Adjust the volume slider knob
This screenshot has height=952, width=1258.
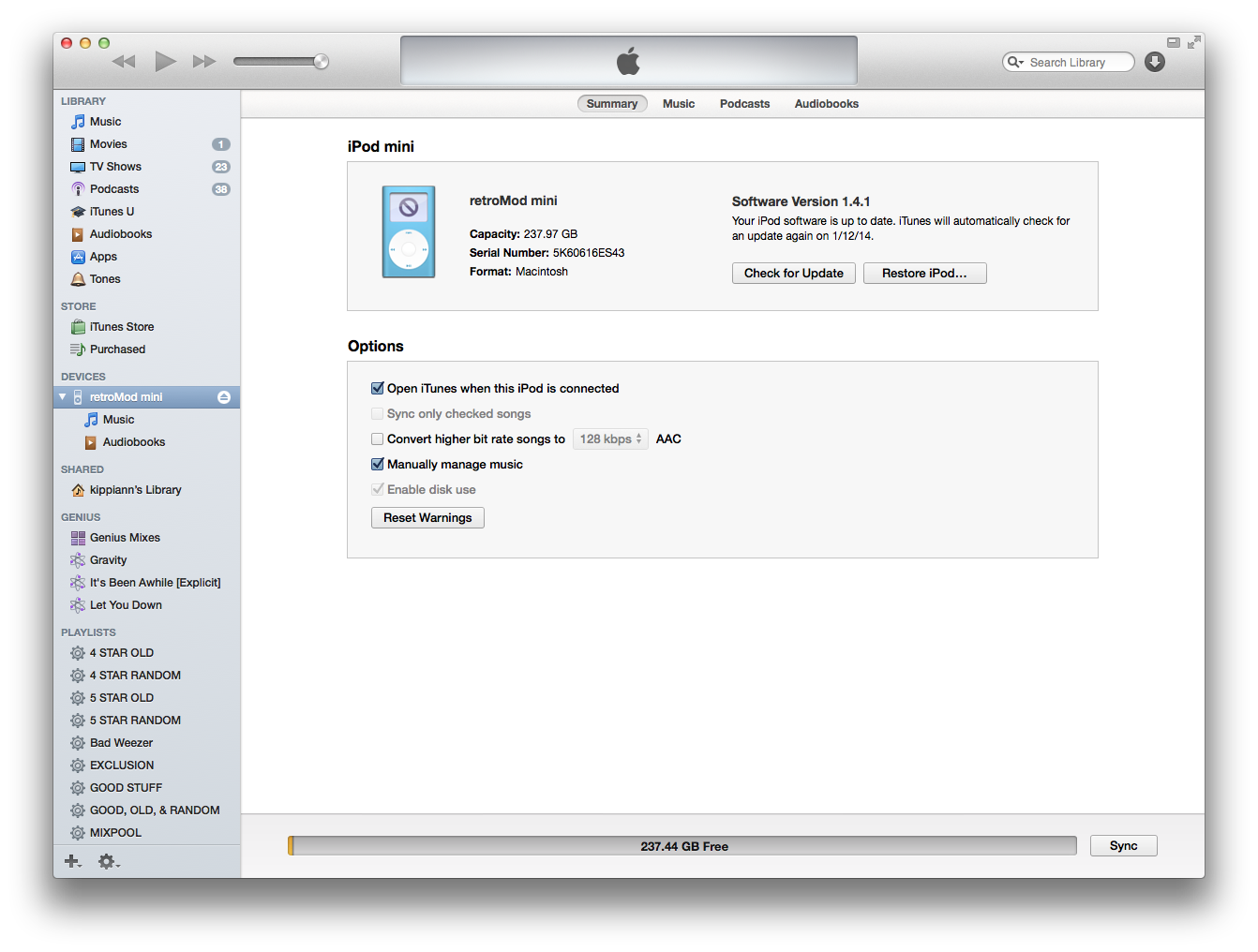(x=321, y=62)
